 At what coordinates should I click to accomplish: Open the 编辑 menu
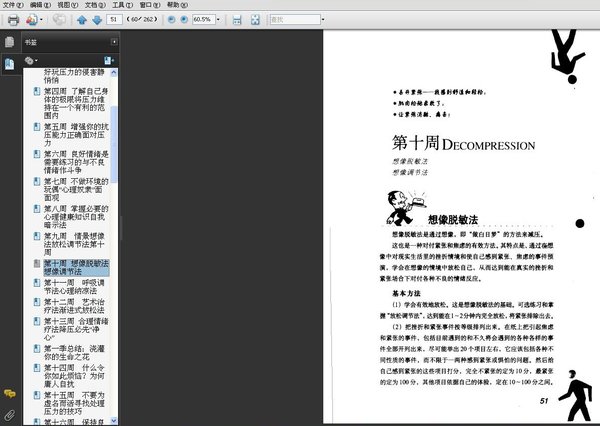[40, 5]
